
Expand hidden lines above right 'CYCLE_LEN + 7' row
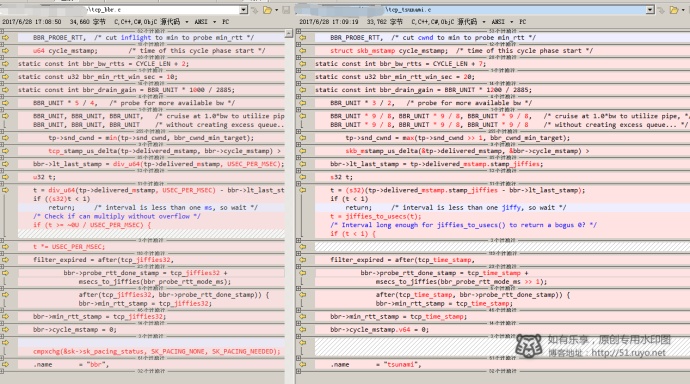tap(298, 57)
